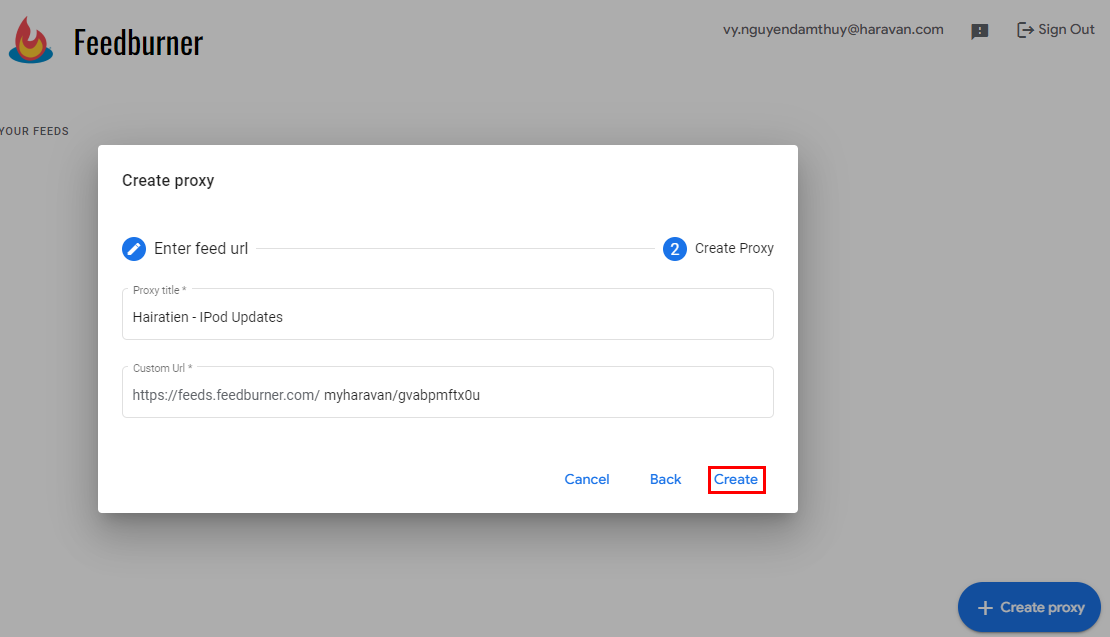Click the plus icon on the floating button
1110x637 pixels.
tap(985, 608)
